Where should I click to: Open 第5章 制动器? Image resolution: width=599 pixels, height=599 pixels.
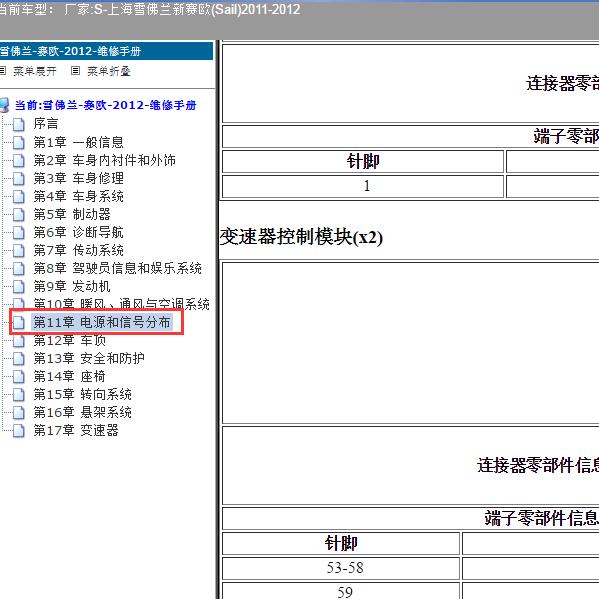coord(72,214)
